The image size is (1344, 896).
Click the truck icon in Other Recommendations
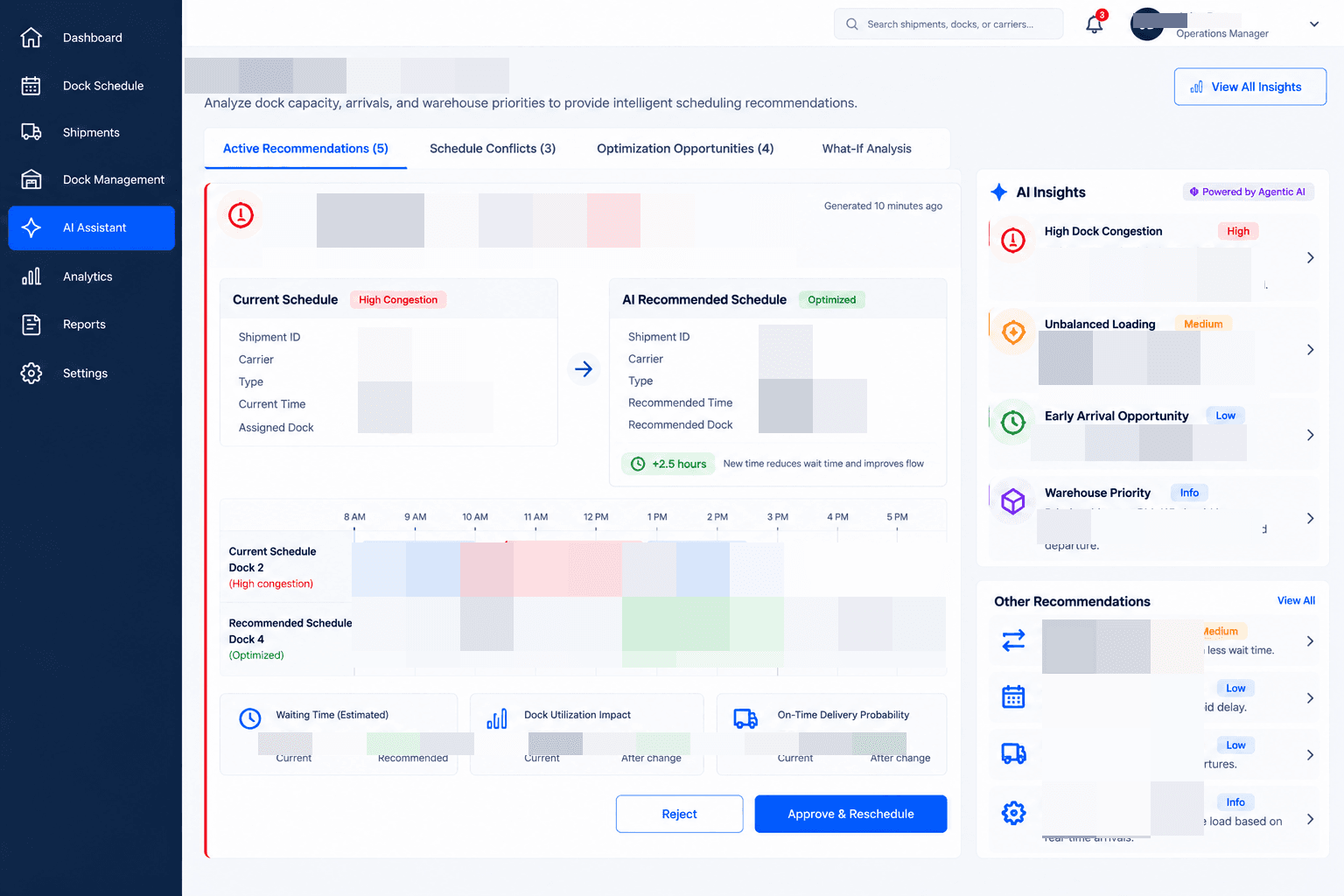1013,753
